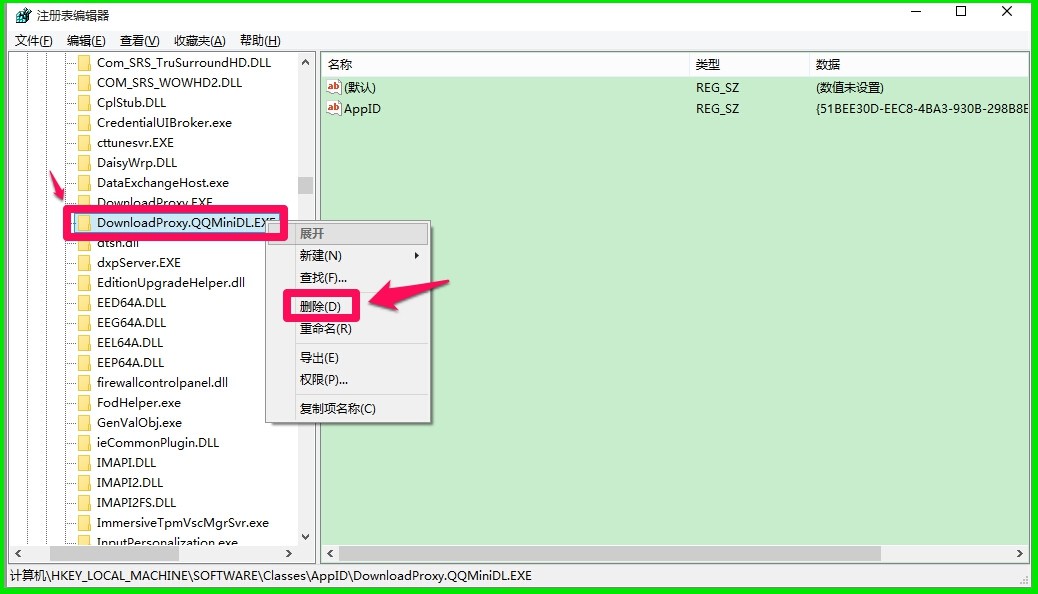Click the DownloadProxy.QQMiniDL.EXE folder icon
Screen dimensions: 1038x594
[x=84, y=222]
